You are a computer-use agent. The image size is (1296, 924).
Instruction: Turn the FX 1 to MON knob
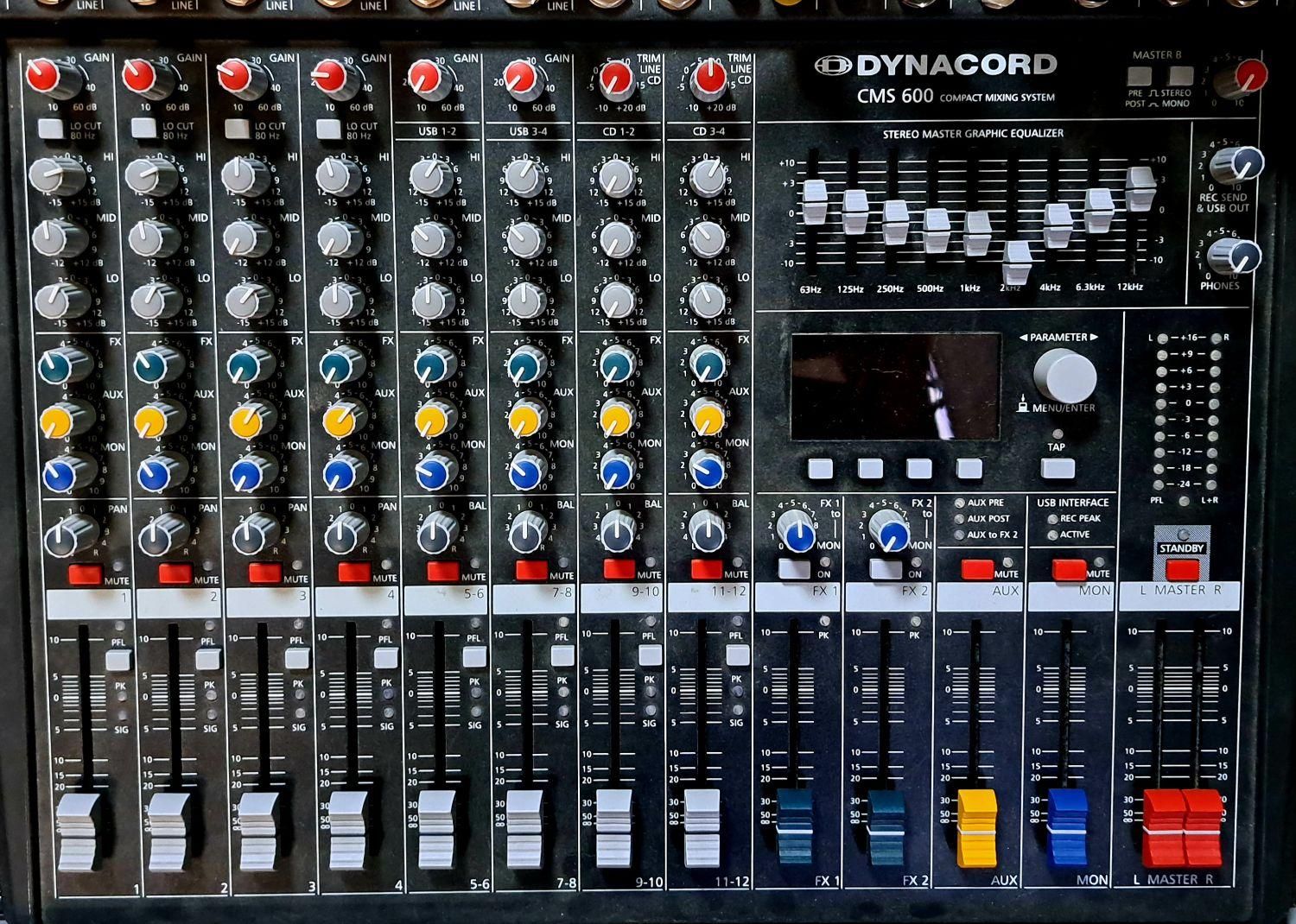point(797,530)
